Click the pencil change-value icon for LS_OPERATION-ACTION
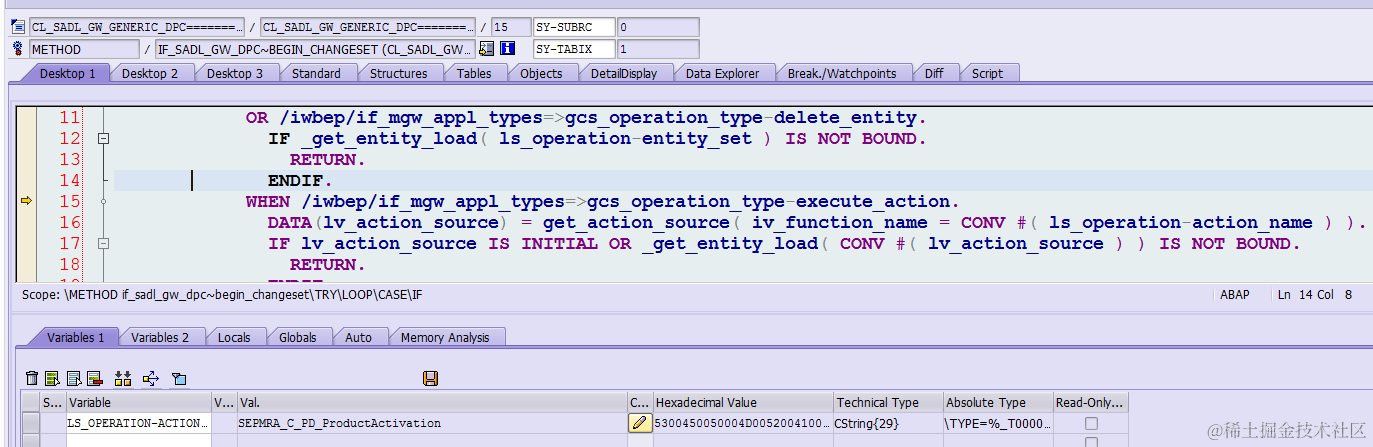Screen dimensions: 1373x447 (640, 423)
